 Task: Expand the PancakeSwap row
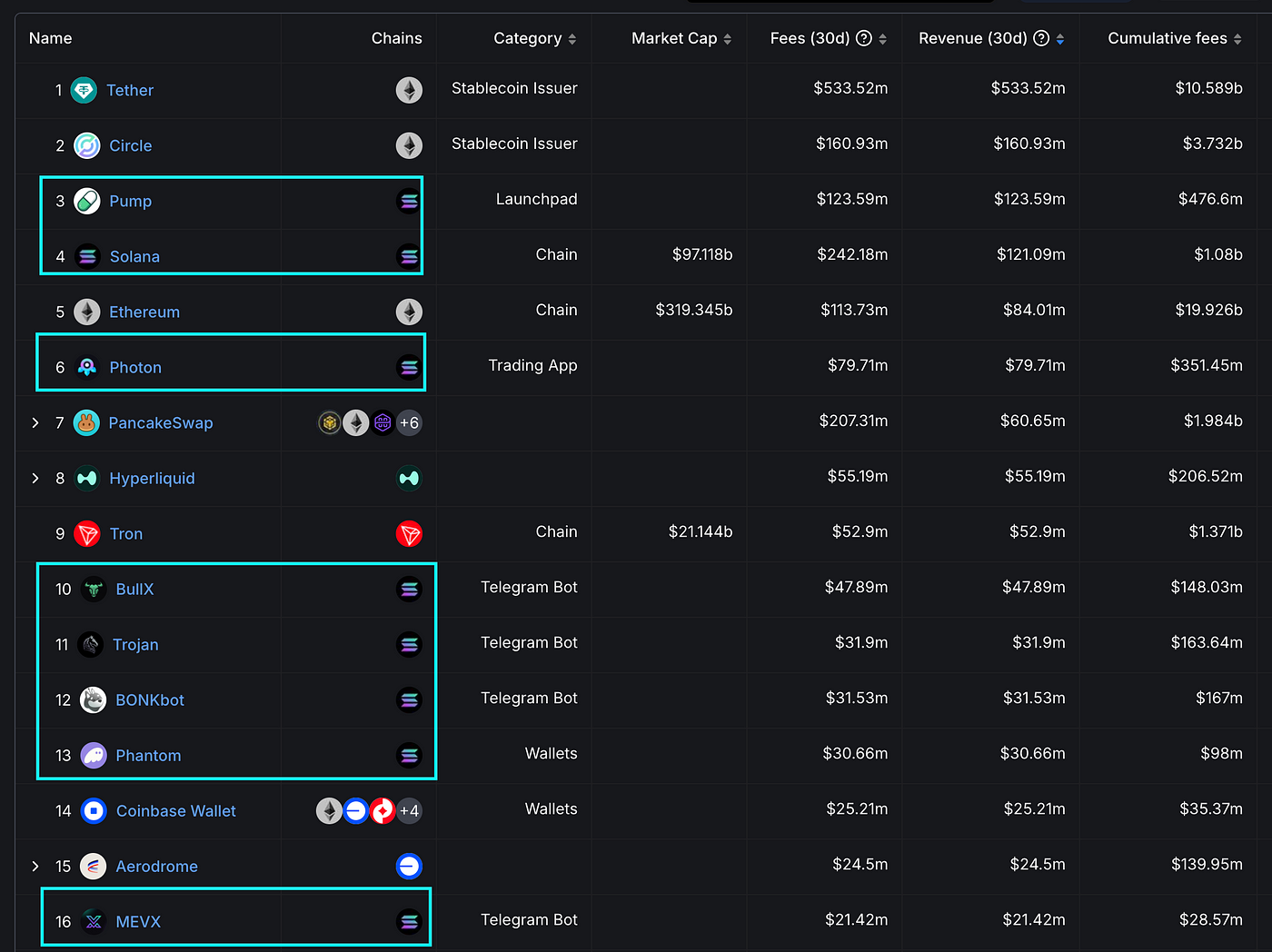(x=35, y=422)
